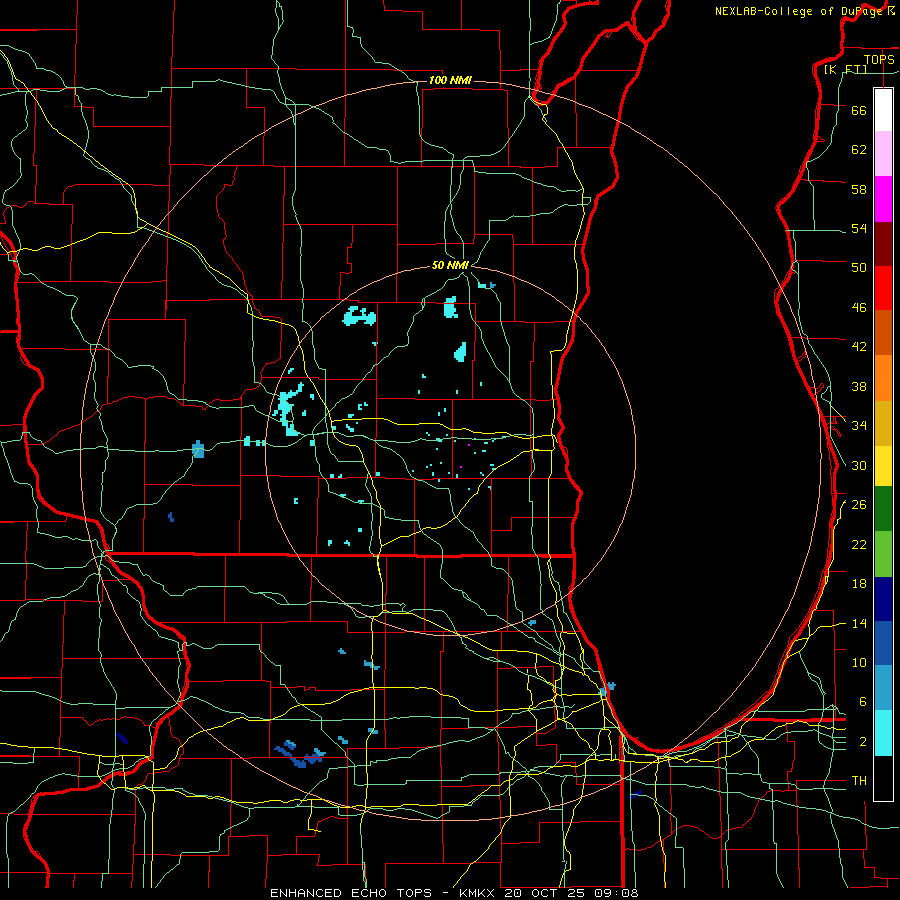
Task: Select the 100 NMI range ring label
Action: coord(450,80)
